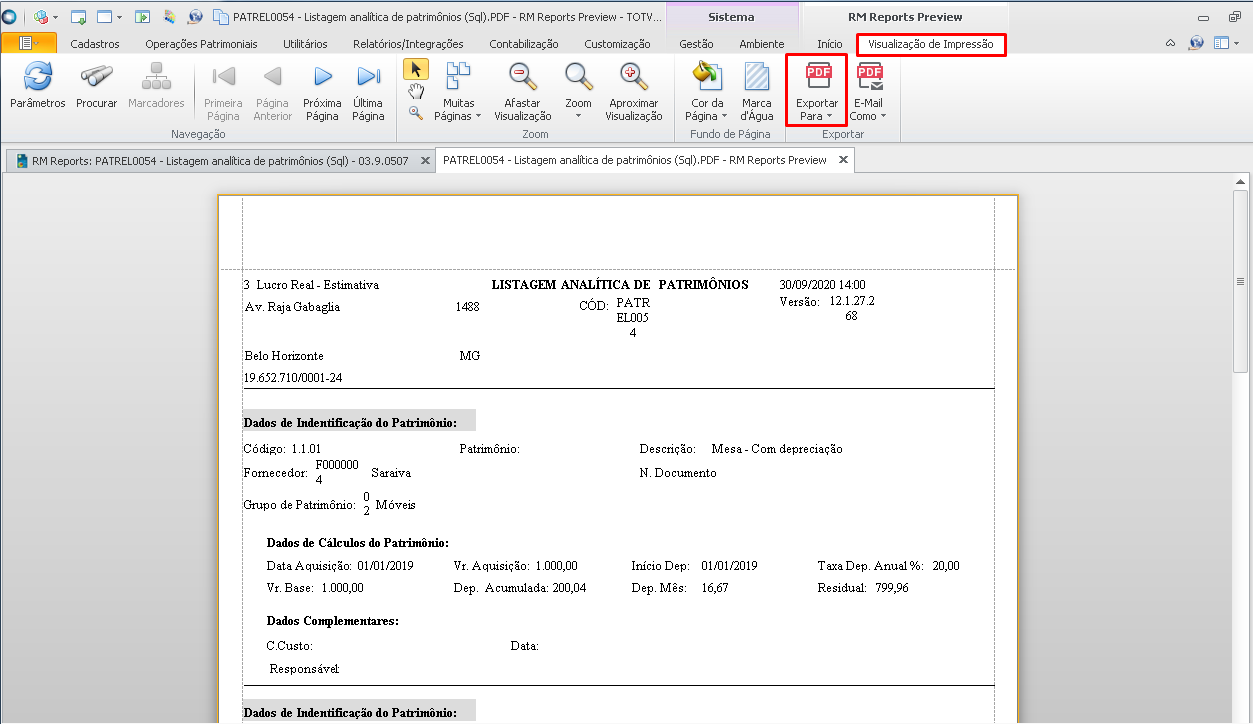This screenshot has height=724, width=1253.
Task: Click the TOTVS round logo icon
Action: point(9,17)
